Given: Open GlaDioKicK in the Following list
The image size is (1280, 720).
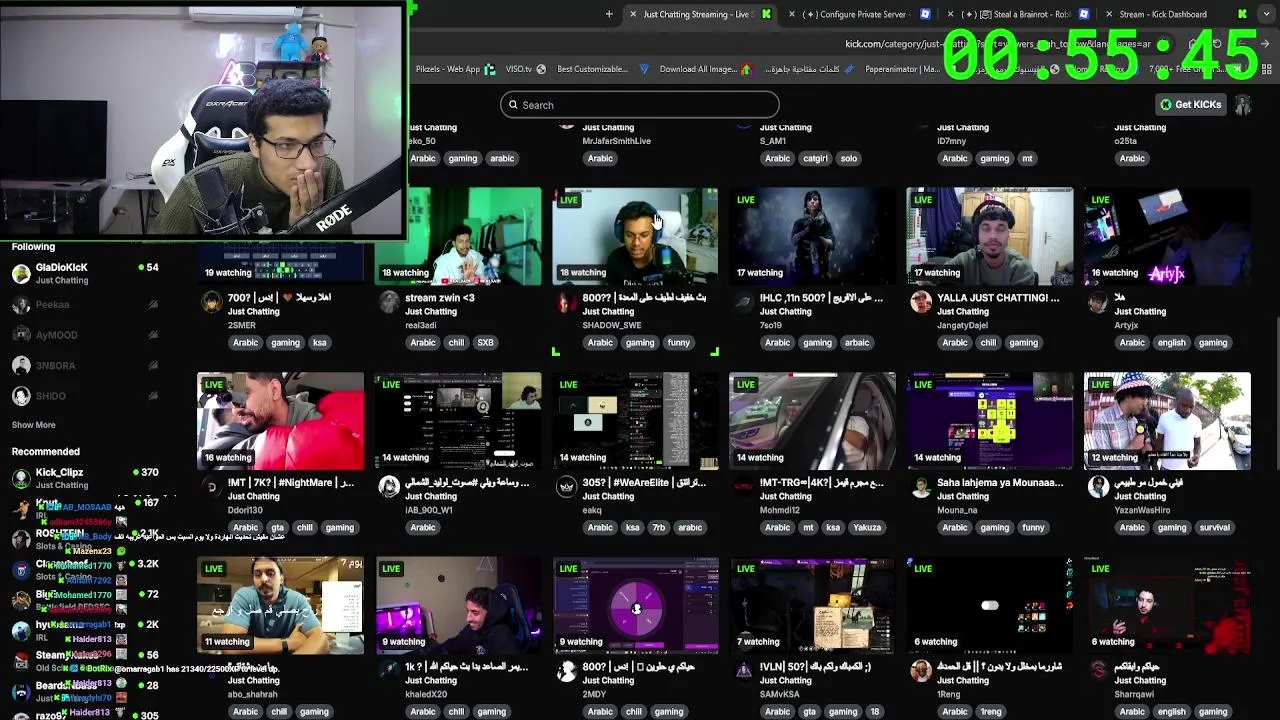Looking at the screenshot, I should tap(85, 273).
